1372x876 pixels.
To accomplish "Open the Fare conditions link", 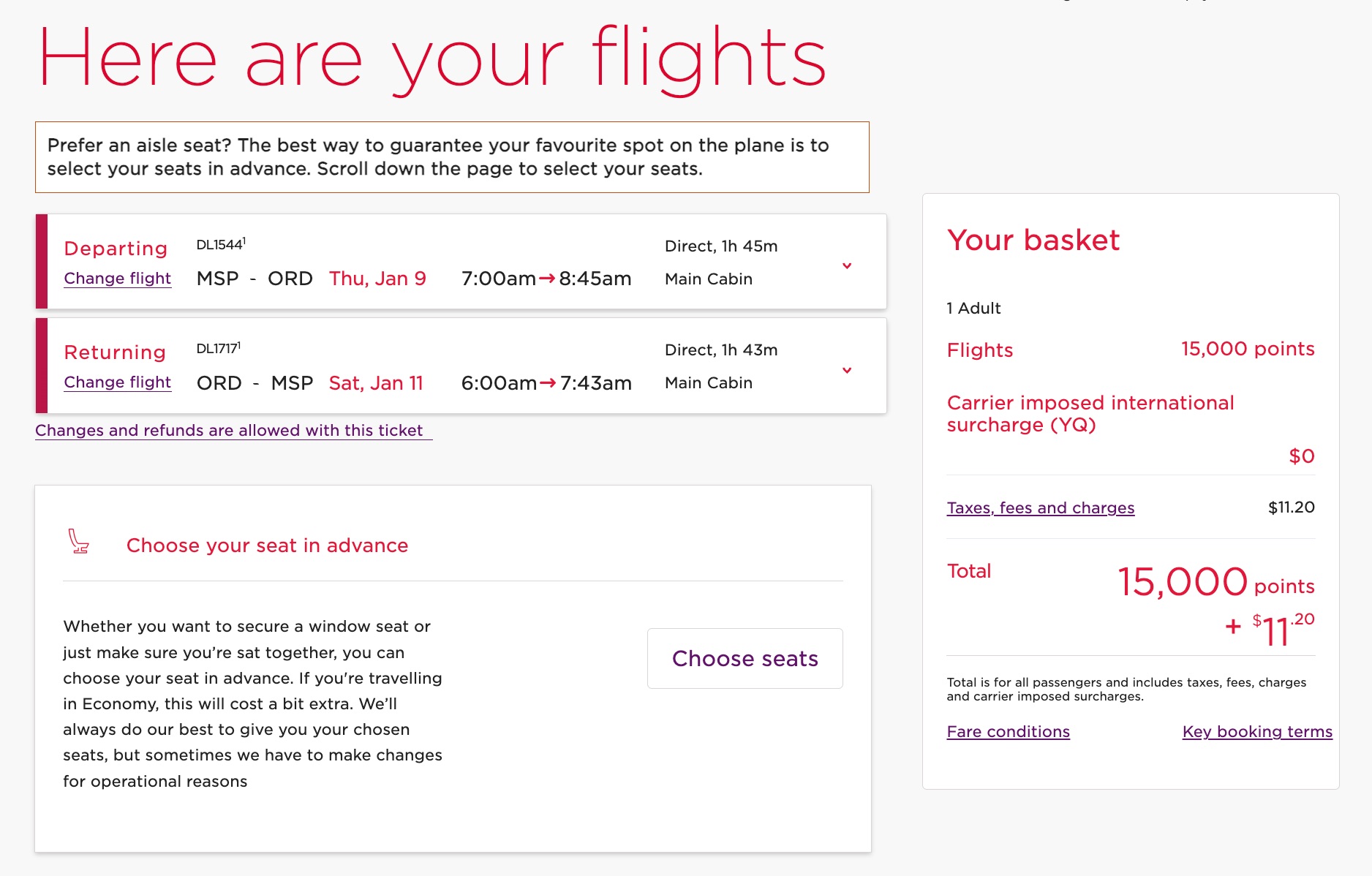I will (1007, 731).
